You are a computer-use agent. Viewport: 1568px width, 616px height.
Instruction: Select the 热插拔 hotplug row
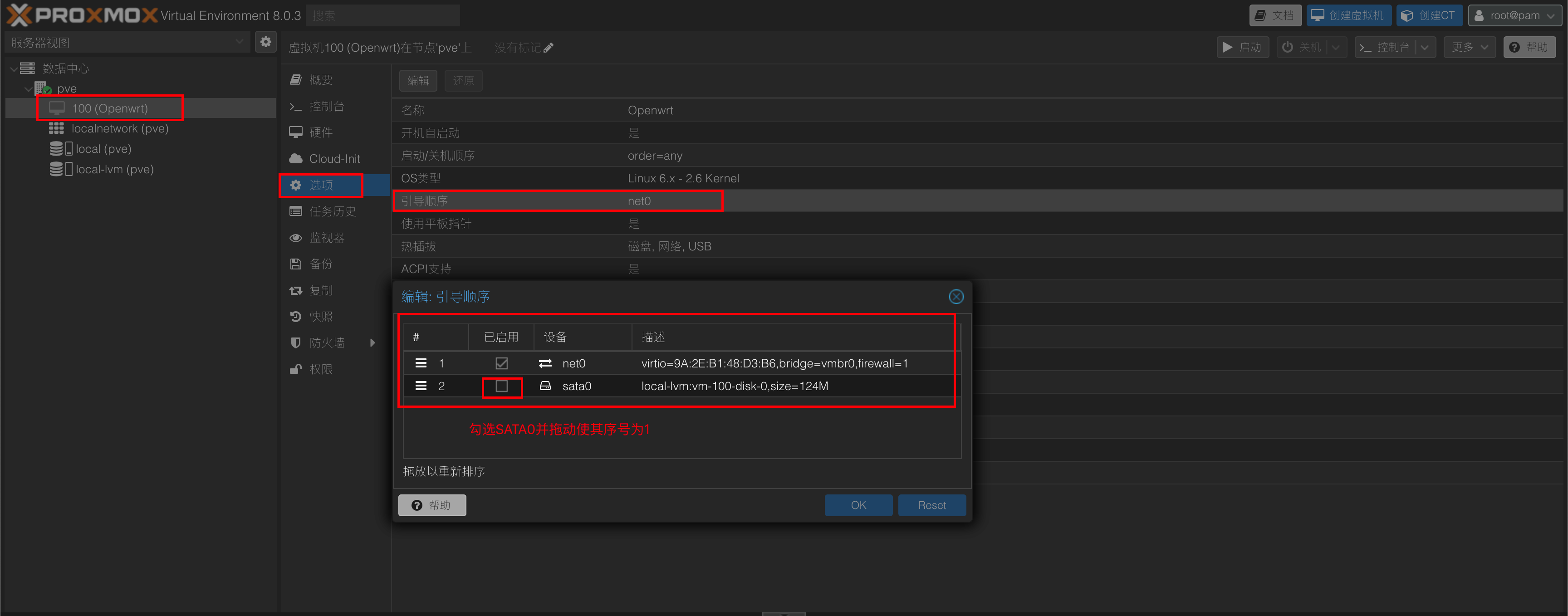978,246
